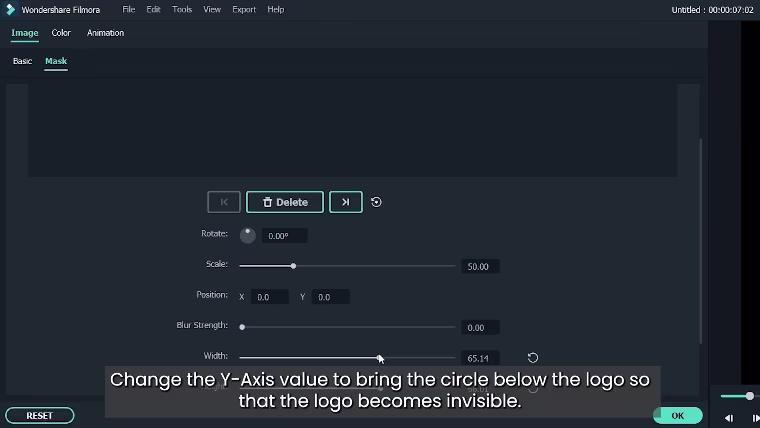760x428 pixels.
Task: Click the Scale slider handle
Action: click(x=293, y=266)
